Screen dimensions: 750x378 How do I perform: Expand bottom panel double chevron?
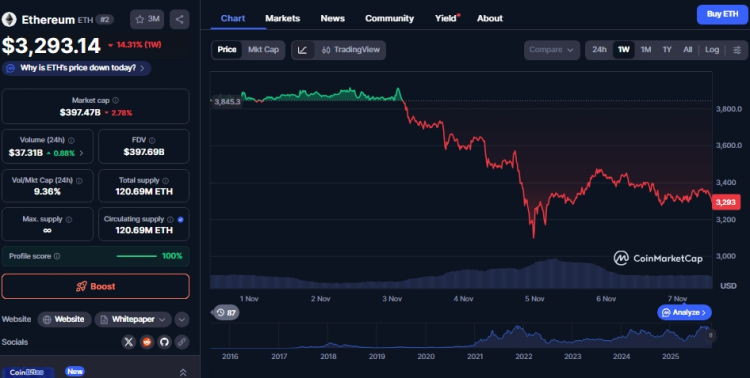[x=183, y=372]
